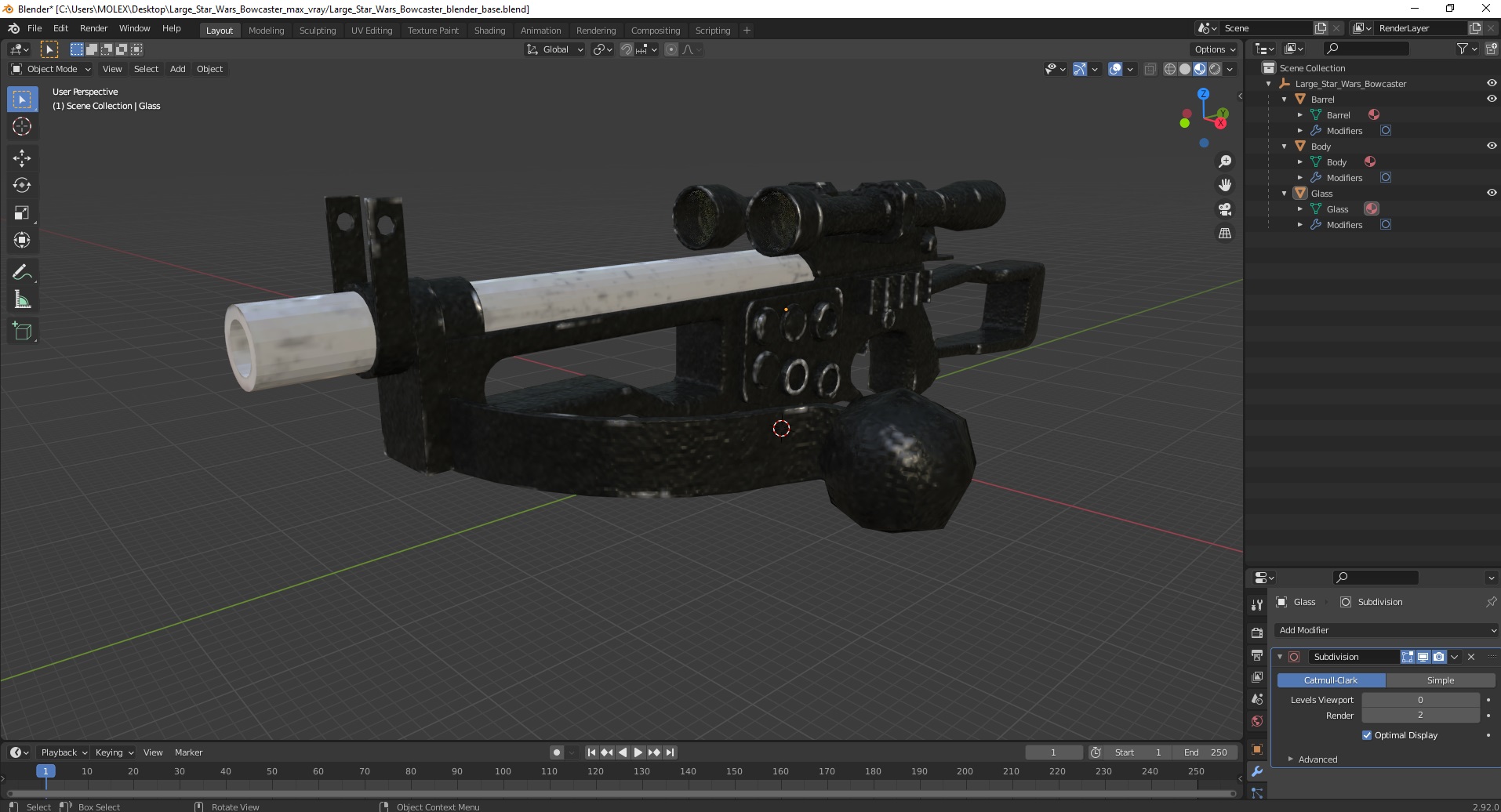Toggle auto keying record button
Viewport: 1501px width, 812px height.
click(x=557, y=752)
